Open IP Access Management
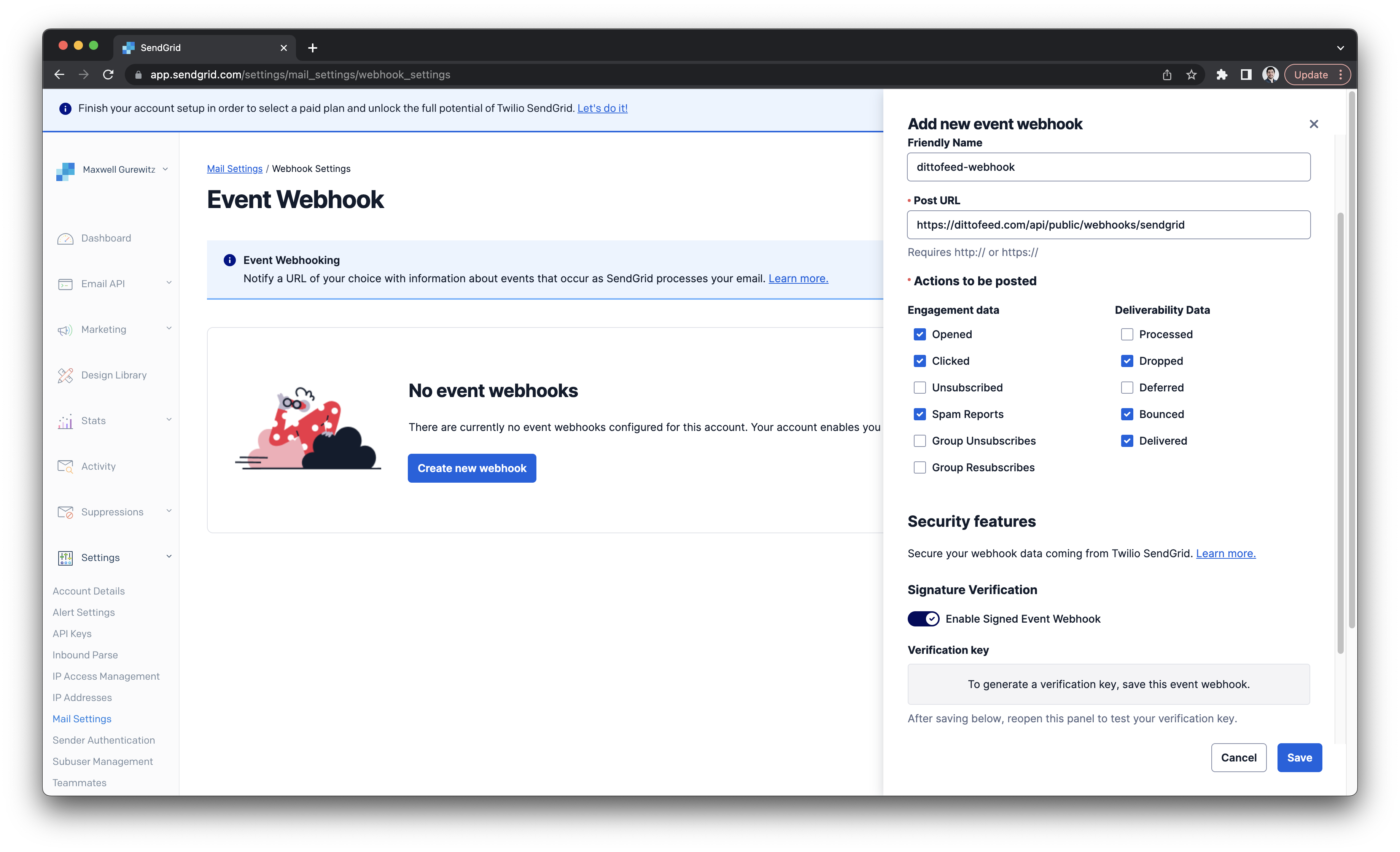This screenshot has height=852, width=1400. click(x=106, y=677)
